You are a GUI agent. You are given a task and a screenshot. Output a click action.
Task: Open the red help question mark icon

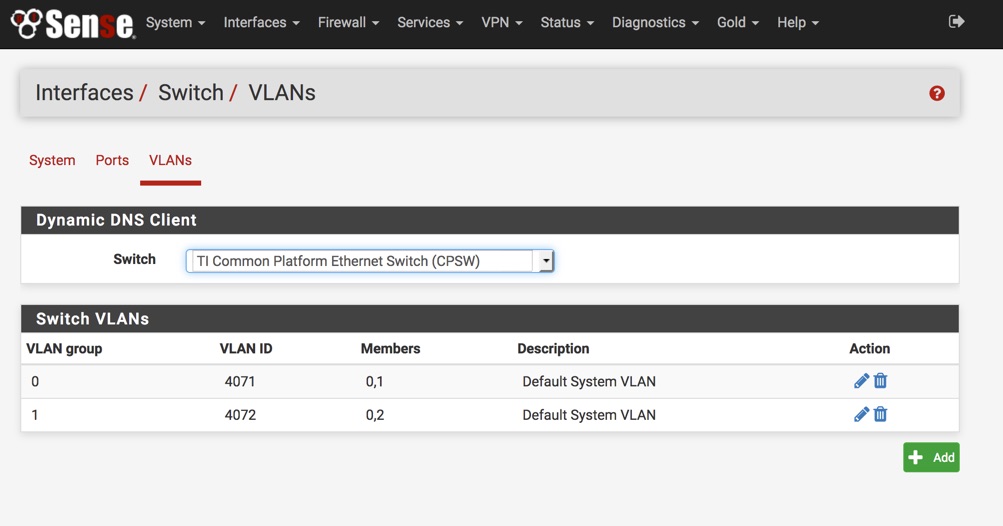point(937,93)
